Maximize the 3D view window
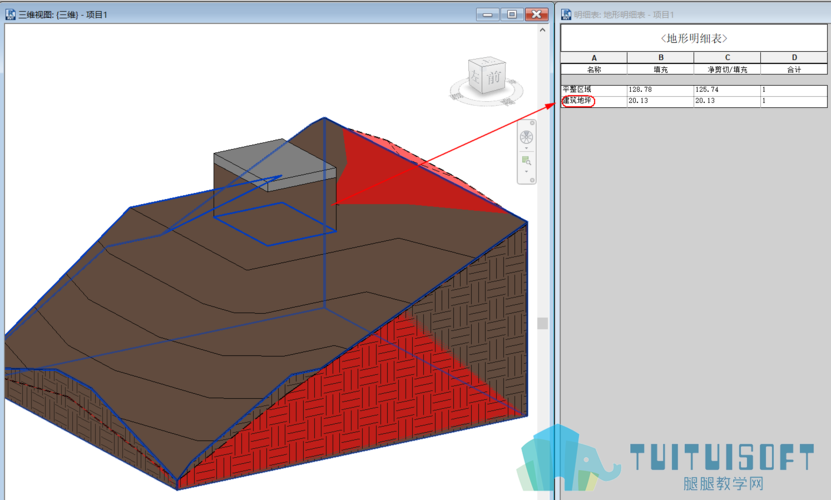Screen dimensions: 831x500 pyautogui.click(x=513, y=15)
